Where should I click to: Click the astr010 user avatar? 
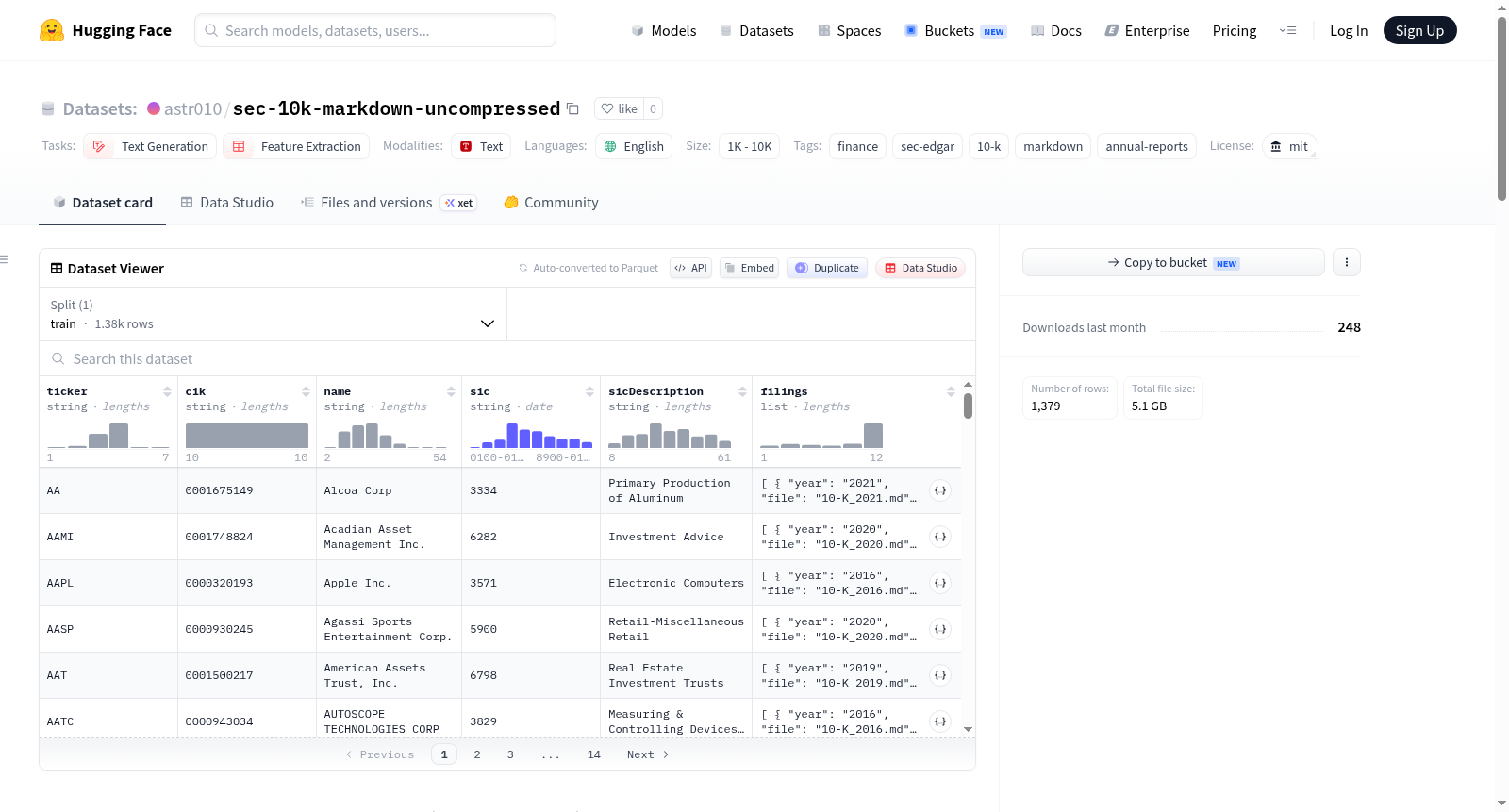(154, 108)
